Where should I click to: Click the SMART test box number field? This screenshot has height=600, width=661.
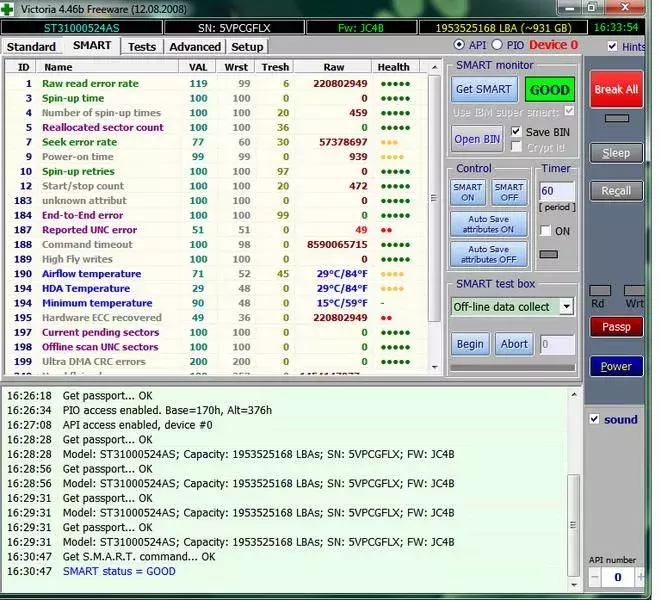tap(557, 344)
